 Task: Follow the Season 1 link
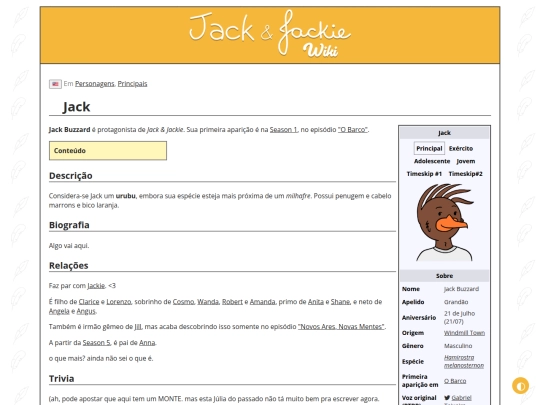283,130
